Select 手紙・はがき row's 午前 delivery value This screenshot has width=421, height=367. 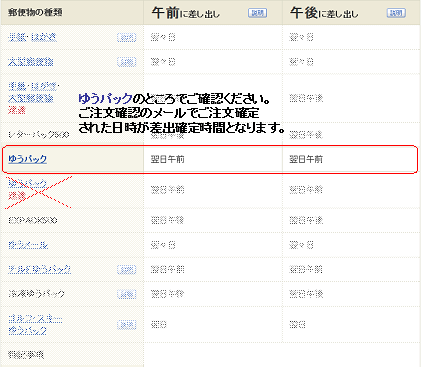coord(163,37)
